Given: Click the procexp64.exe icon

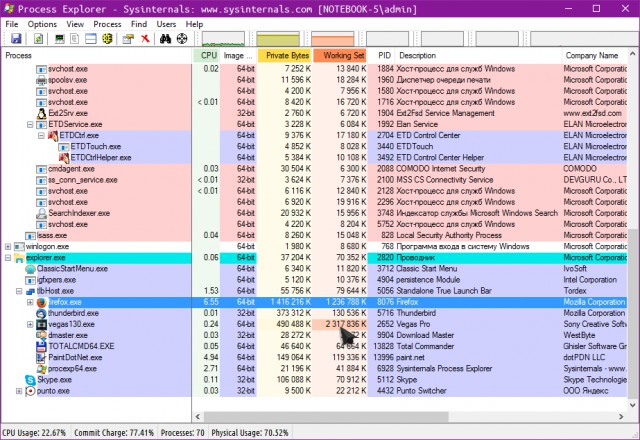Looking at the screenshot, I should coord(41,369).
